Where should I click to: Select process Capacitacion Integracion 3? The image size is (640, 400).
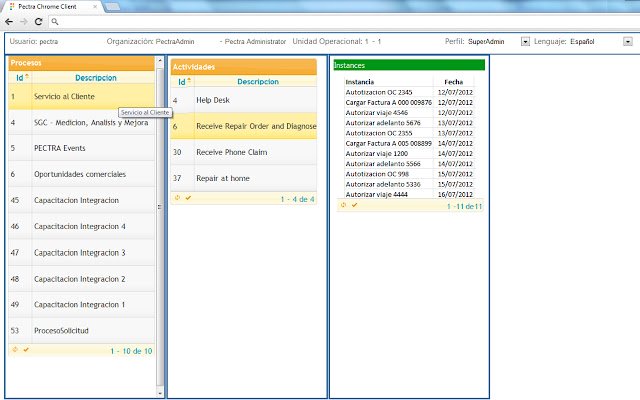point(81,253)
